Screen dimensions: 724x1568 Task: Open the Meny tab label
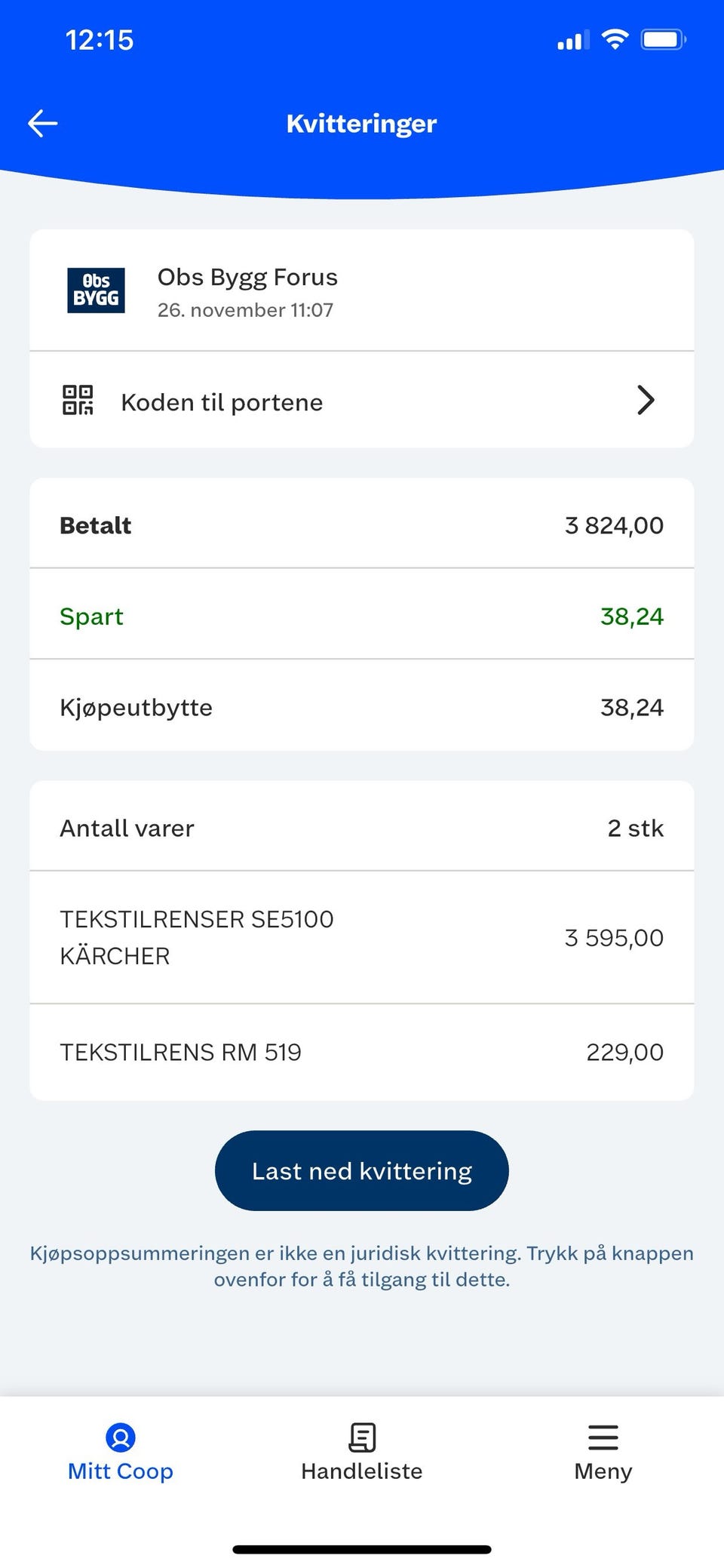pos(603,1471)
